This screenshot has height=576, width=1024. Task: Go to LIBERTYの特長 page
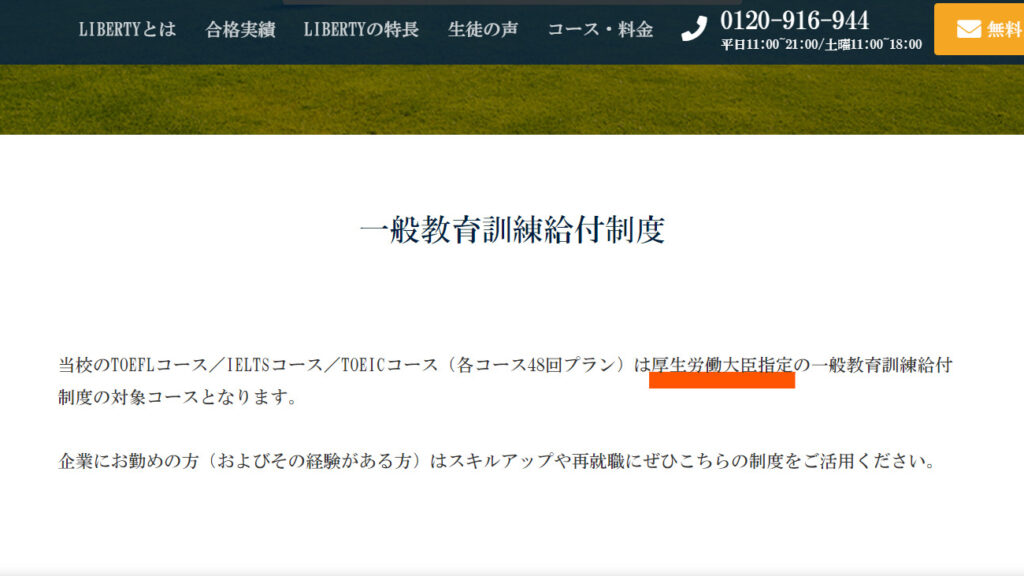[361, 29]
